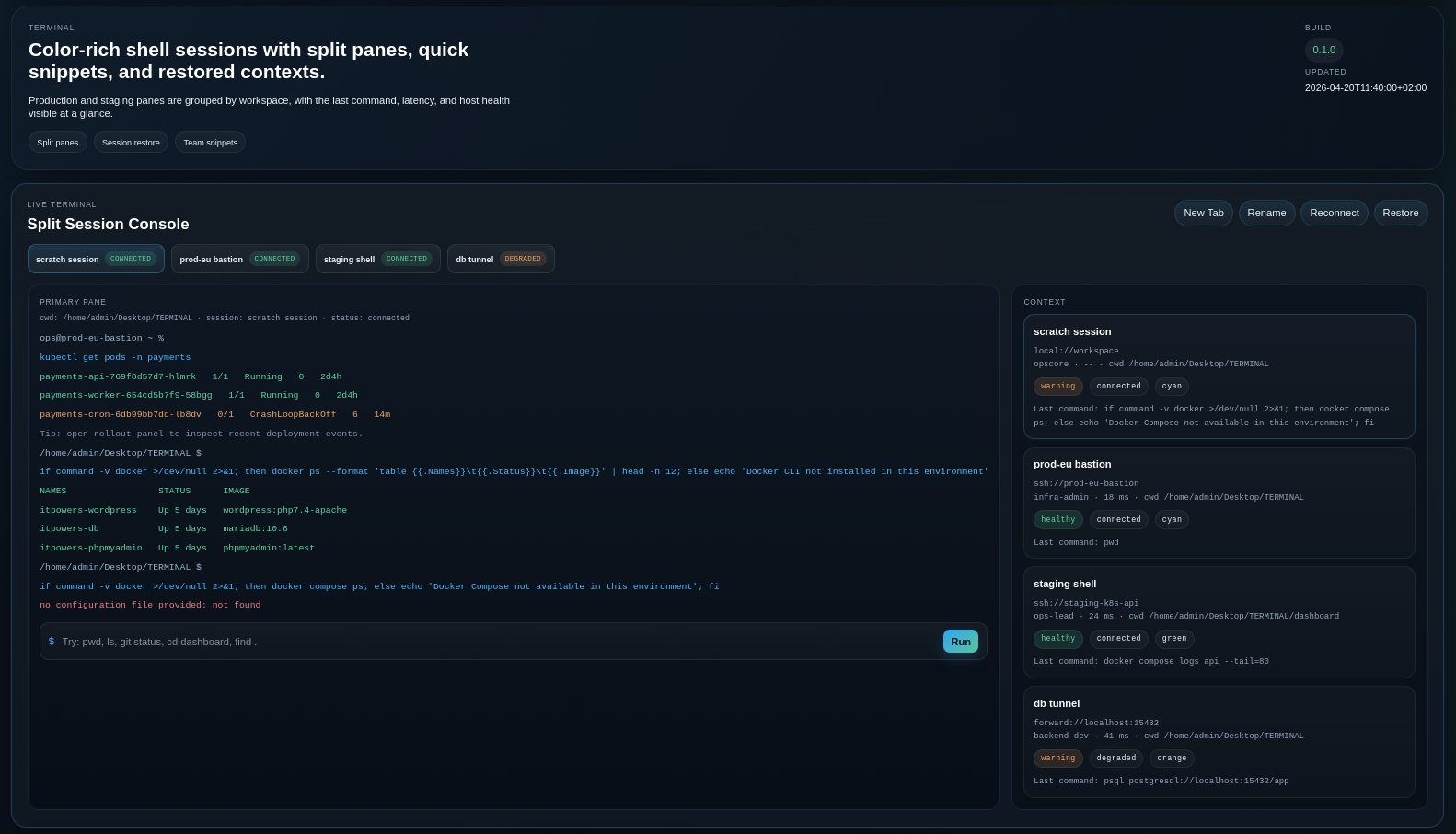Click 'ssh://staging-k8s-api' address text
This screenshot has width=1456, height=834.
click(x=1086, y=604)
